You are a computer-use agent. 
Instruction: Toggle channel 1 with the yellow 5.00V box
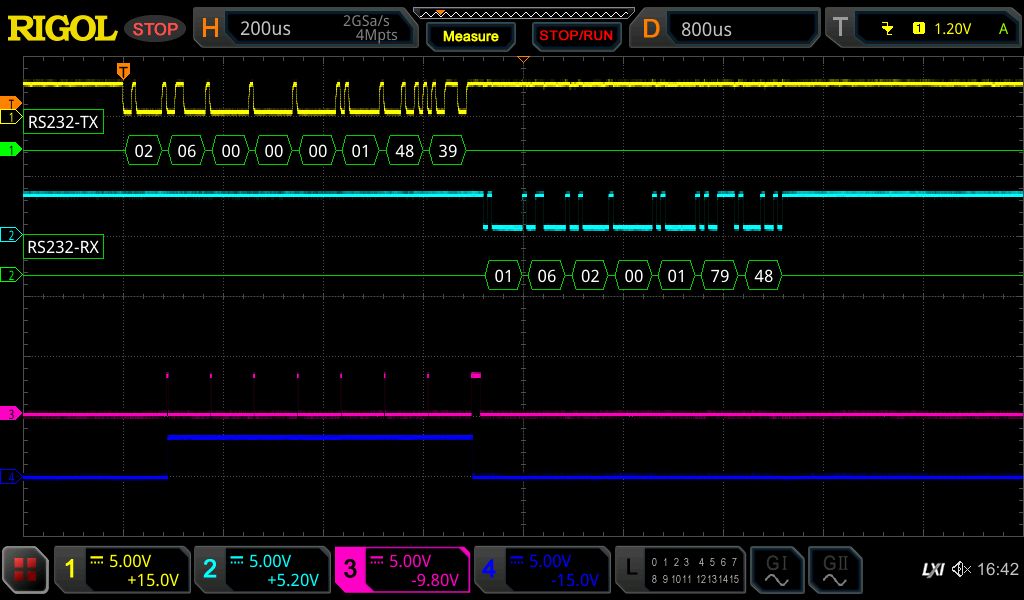pyautogui.click(x=122, y=569)
